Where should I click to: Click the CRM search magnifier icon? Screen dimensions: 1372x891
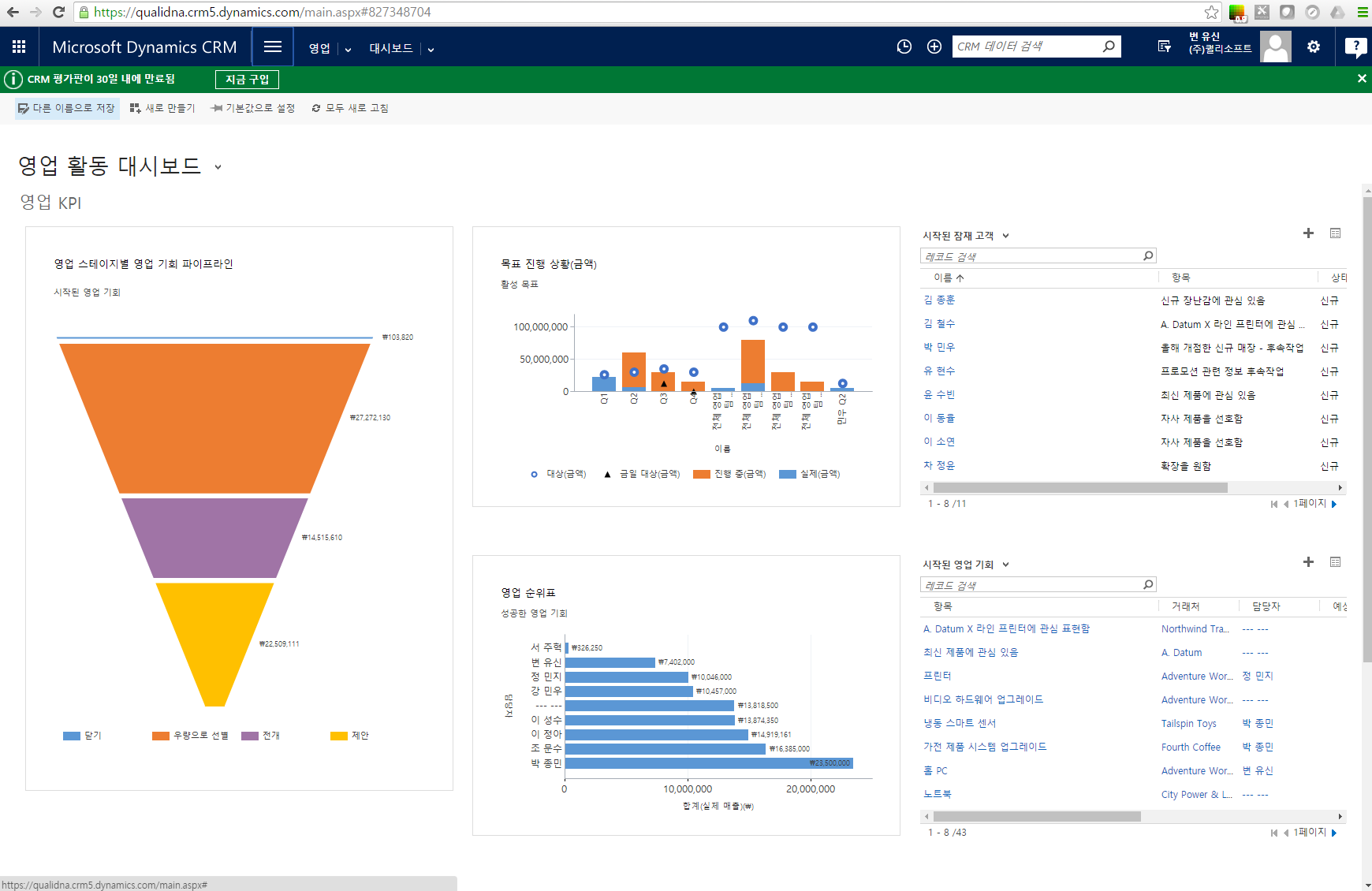1109,47
